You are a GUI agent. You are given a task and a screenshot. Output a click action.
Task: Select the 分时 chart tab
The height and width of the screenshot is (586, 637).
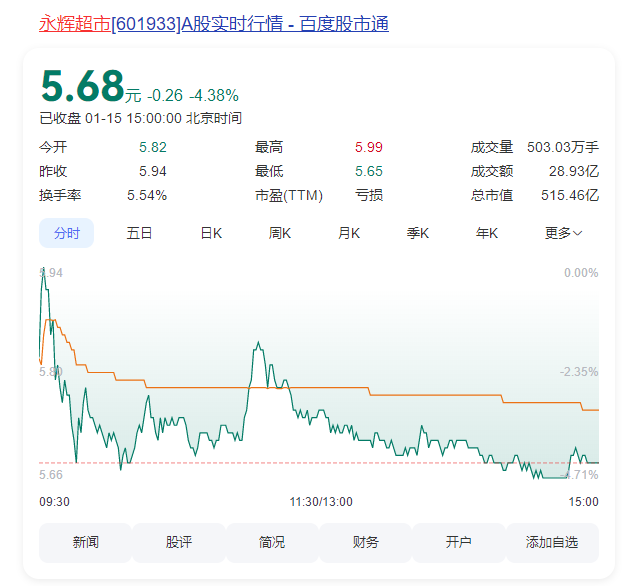tap(66, 233)
